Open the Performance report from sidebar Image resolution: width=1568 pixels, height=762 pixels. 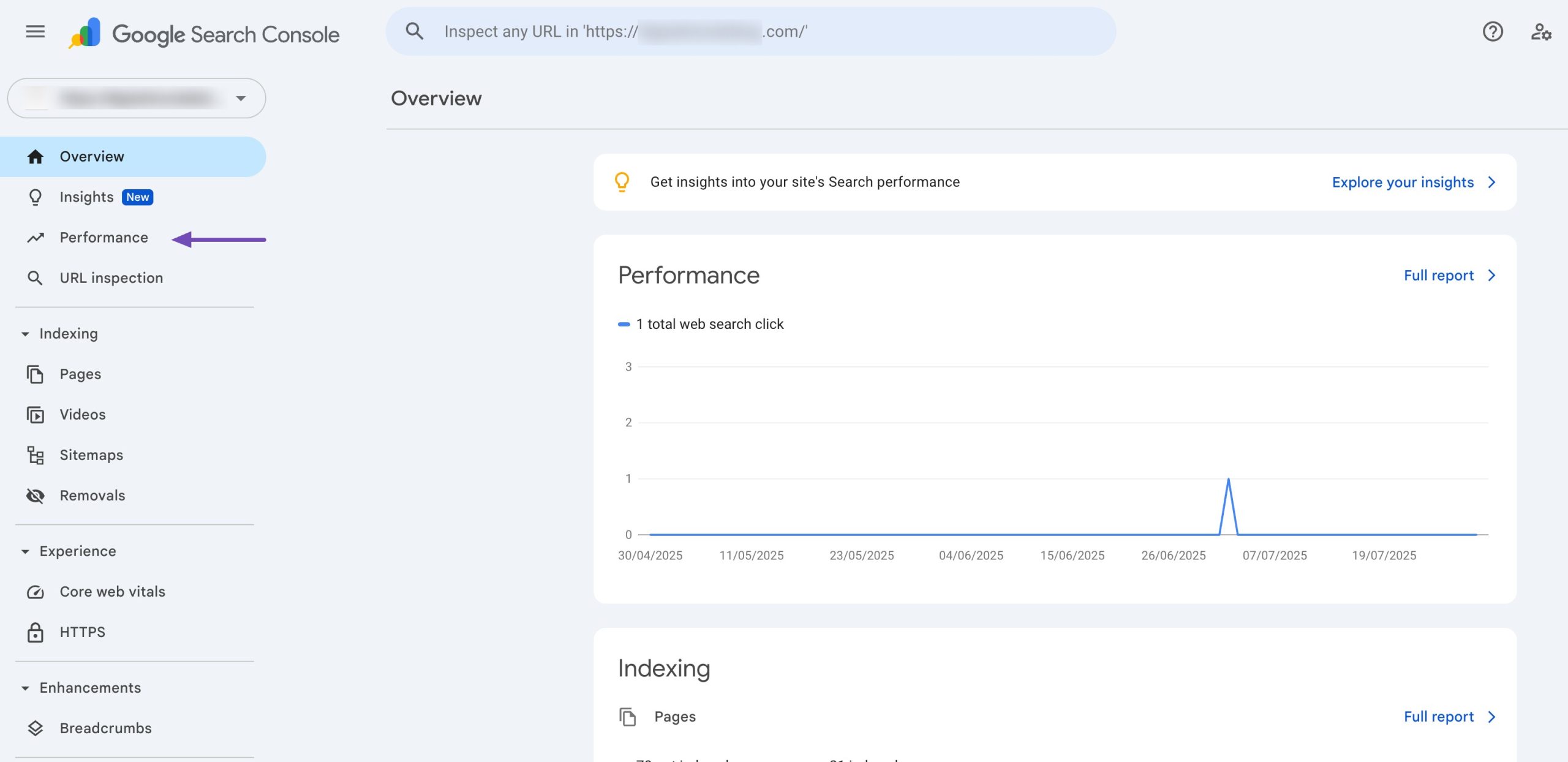pos(103,238)
